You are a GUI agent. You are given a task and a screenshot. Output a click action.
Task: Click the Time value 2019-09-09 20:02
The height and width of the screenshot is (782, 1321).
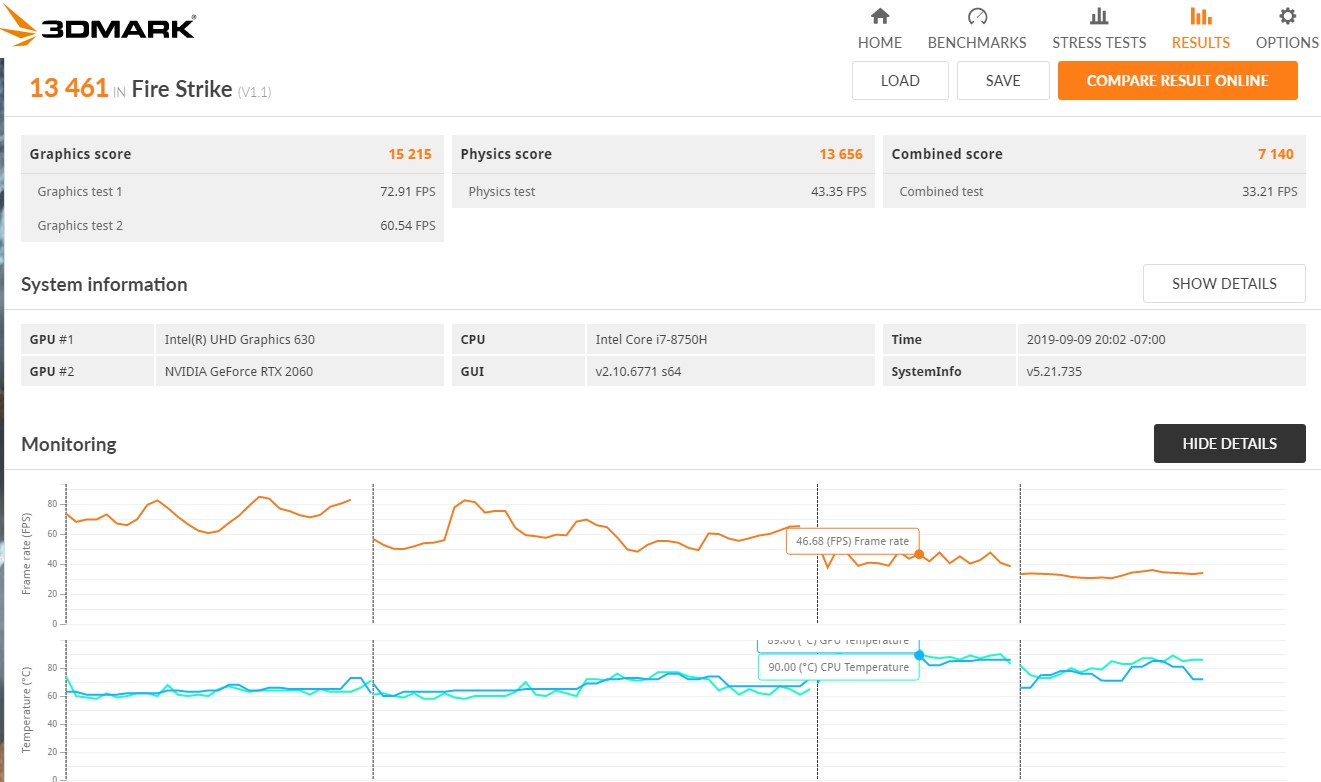(x=1161, y=339)
